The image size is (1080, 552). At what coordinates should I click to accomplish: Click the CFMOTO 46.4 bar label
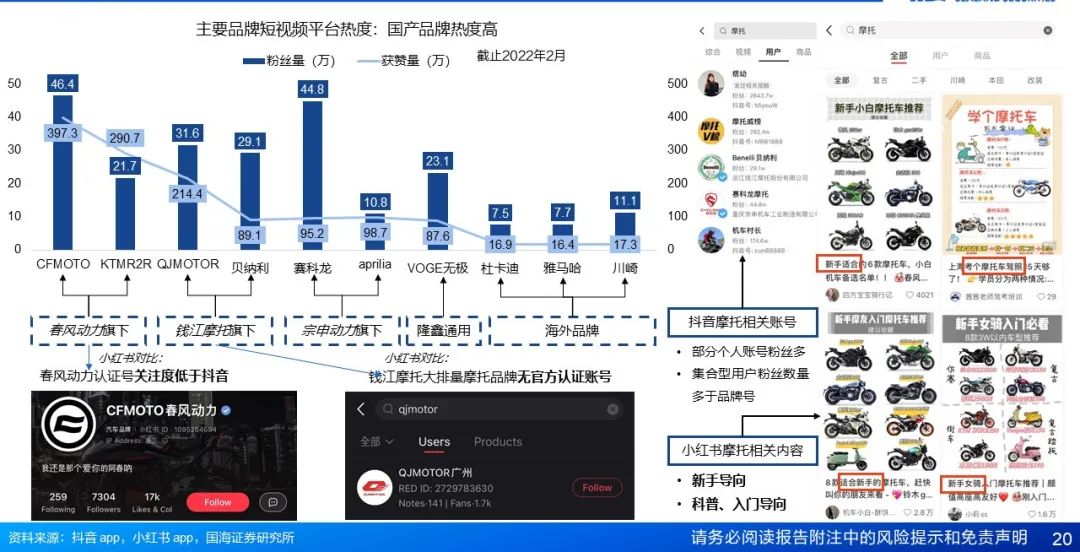[63, 84]
